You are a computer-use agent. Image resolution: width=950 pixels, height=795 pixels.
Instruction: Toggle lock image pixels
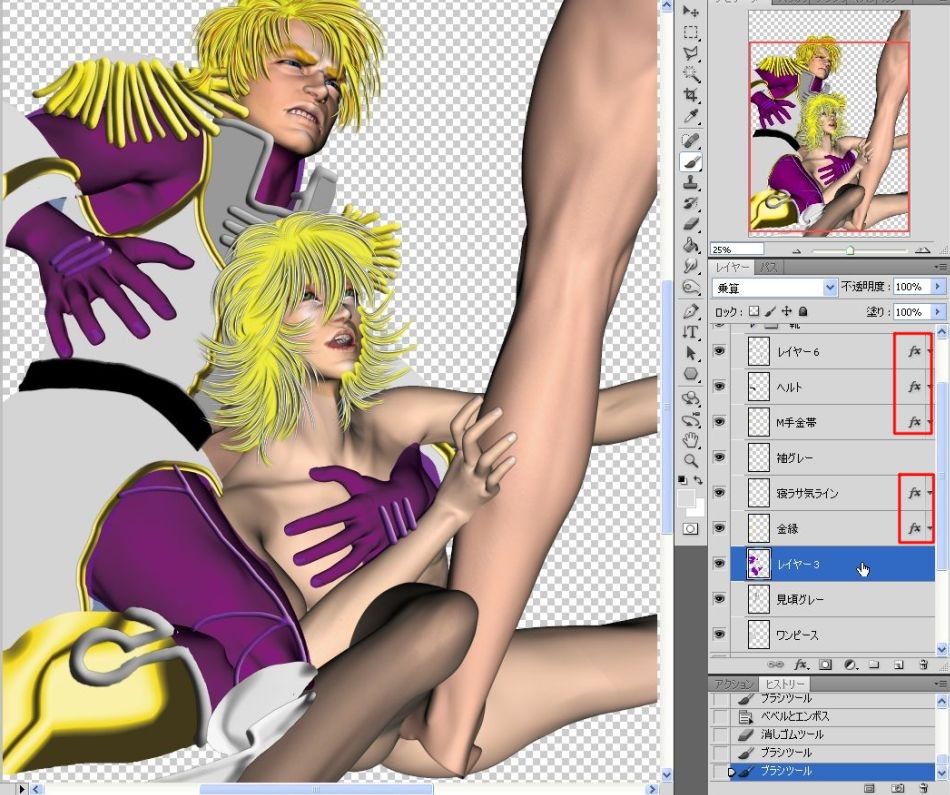(770, 311)
